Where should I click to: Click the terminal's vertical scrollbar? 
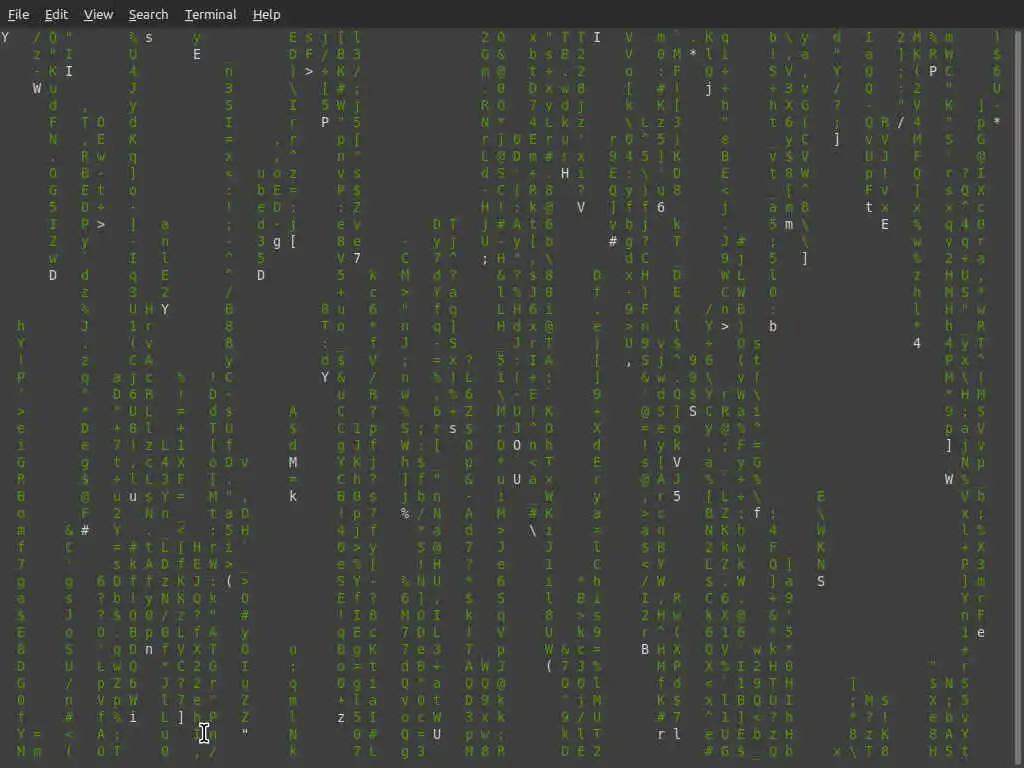[x=1019, y=398]
